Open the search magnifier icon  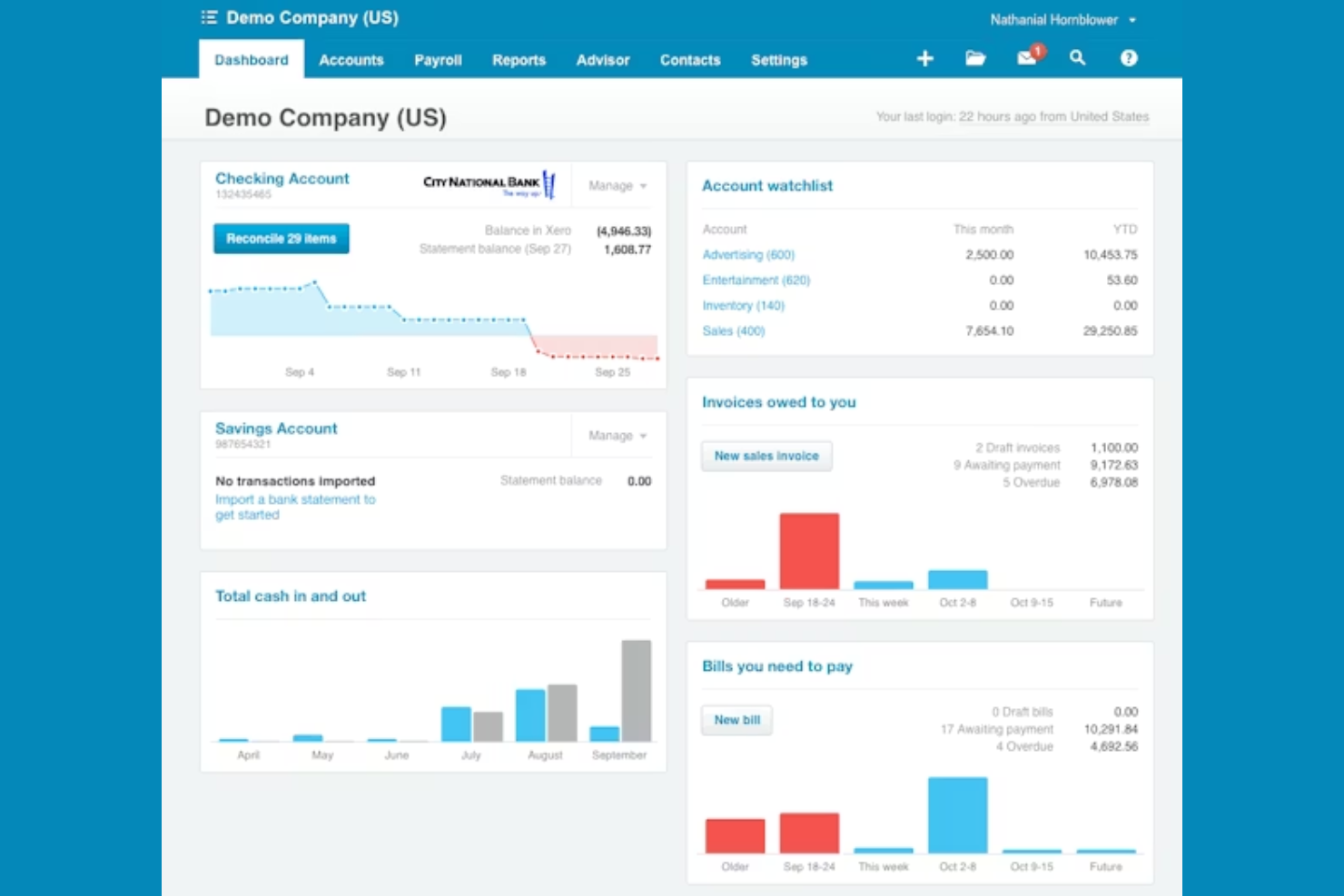tap(1077, 58)
